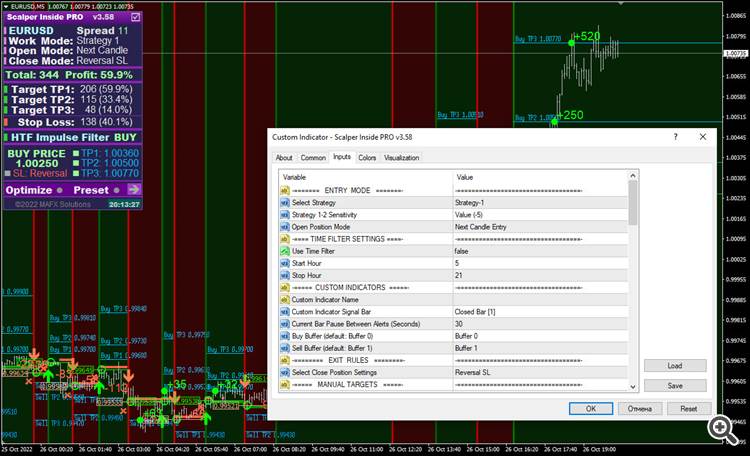Image resolution: width=750 pixels, height=456 pixels.
Task: Open the EURUSD,M5 chart dropdown triangle
Action: [x=6, y=7]
